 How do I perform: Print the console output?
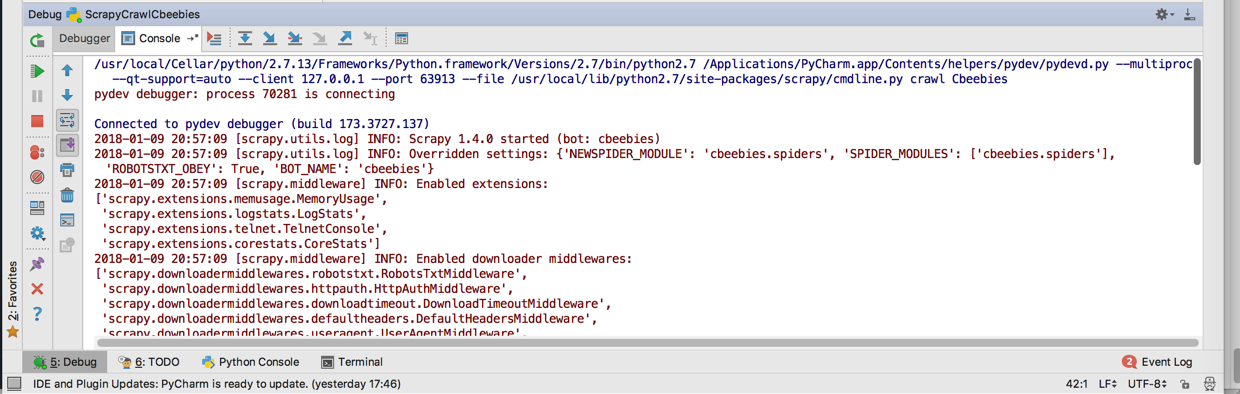click(67, 171)
